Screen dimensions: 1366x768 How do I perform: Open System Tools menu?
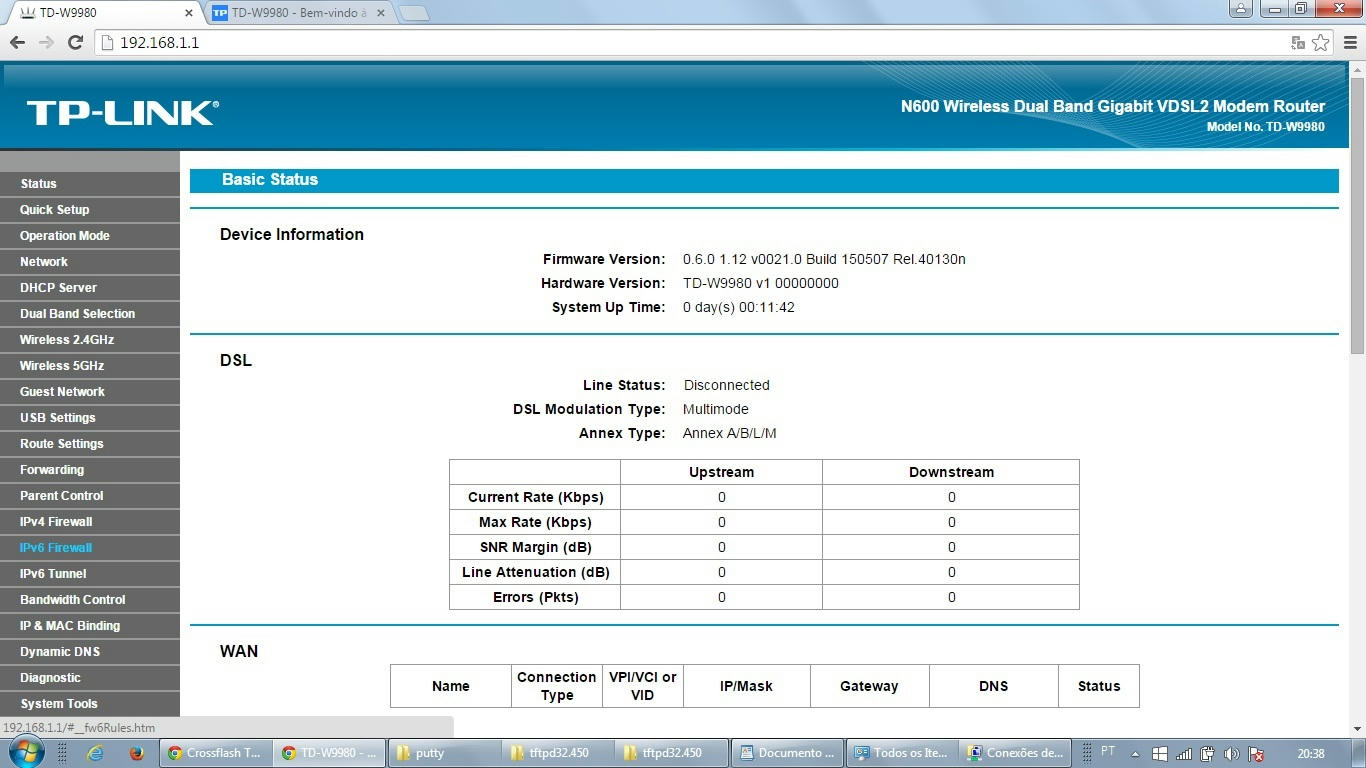[x=90, y=703]
